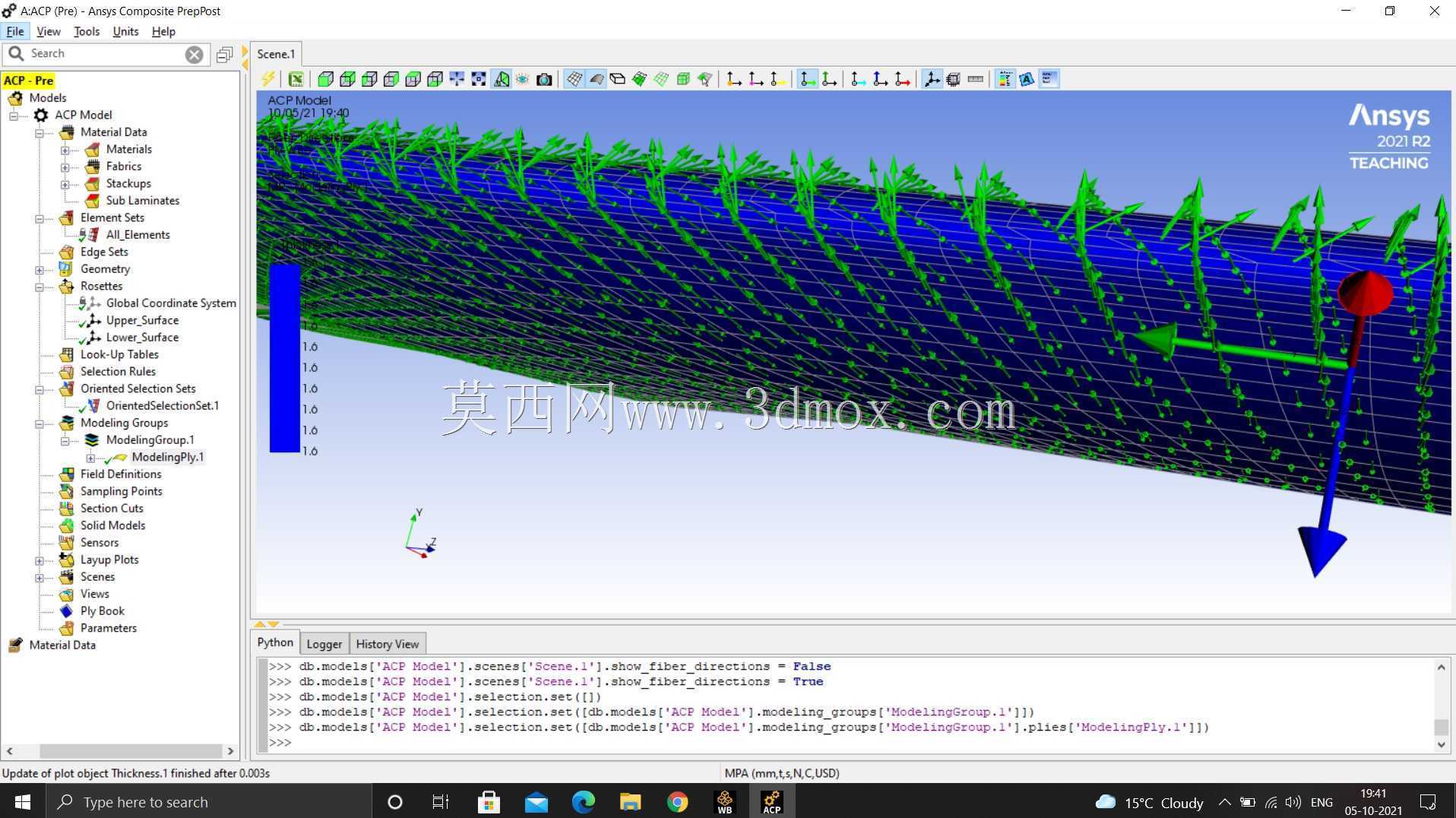Image resolution: width=1456 pixels, height=818 pixels.
Task: Click the small green cube toolbar icon
Action: pyautogui.click(x=683, y=79)
